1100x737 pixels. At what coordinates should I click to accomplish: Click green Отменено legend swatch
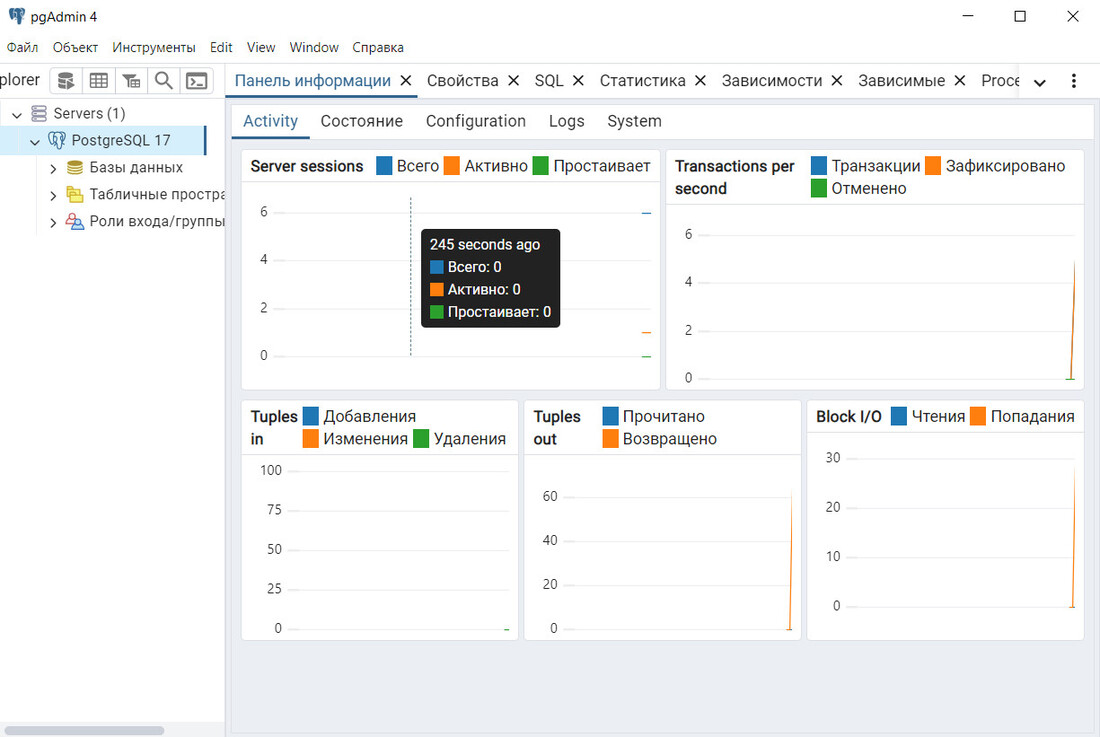click(819, 188)
